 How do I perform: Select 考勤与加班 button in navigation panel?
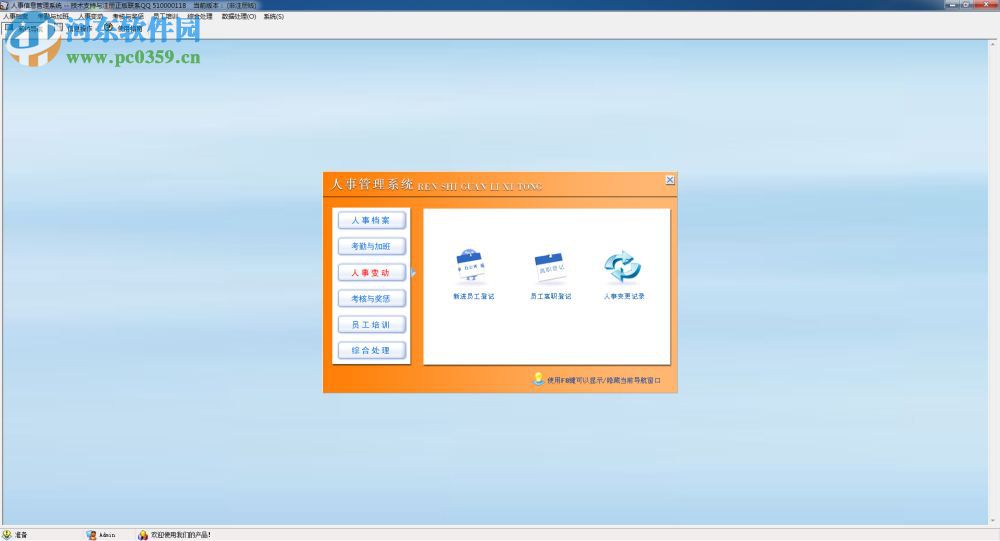[x=372, y=246]
